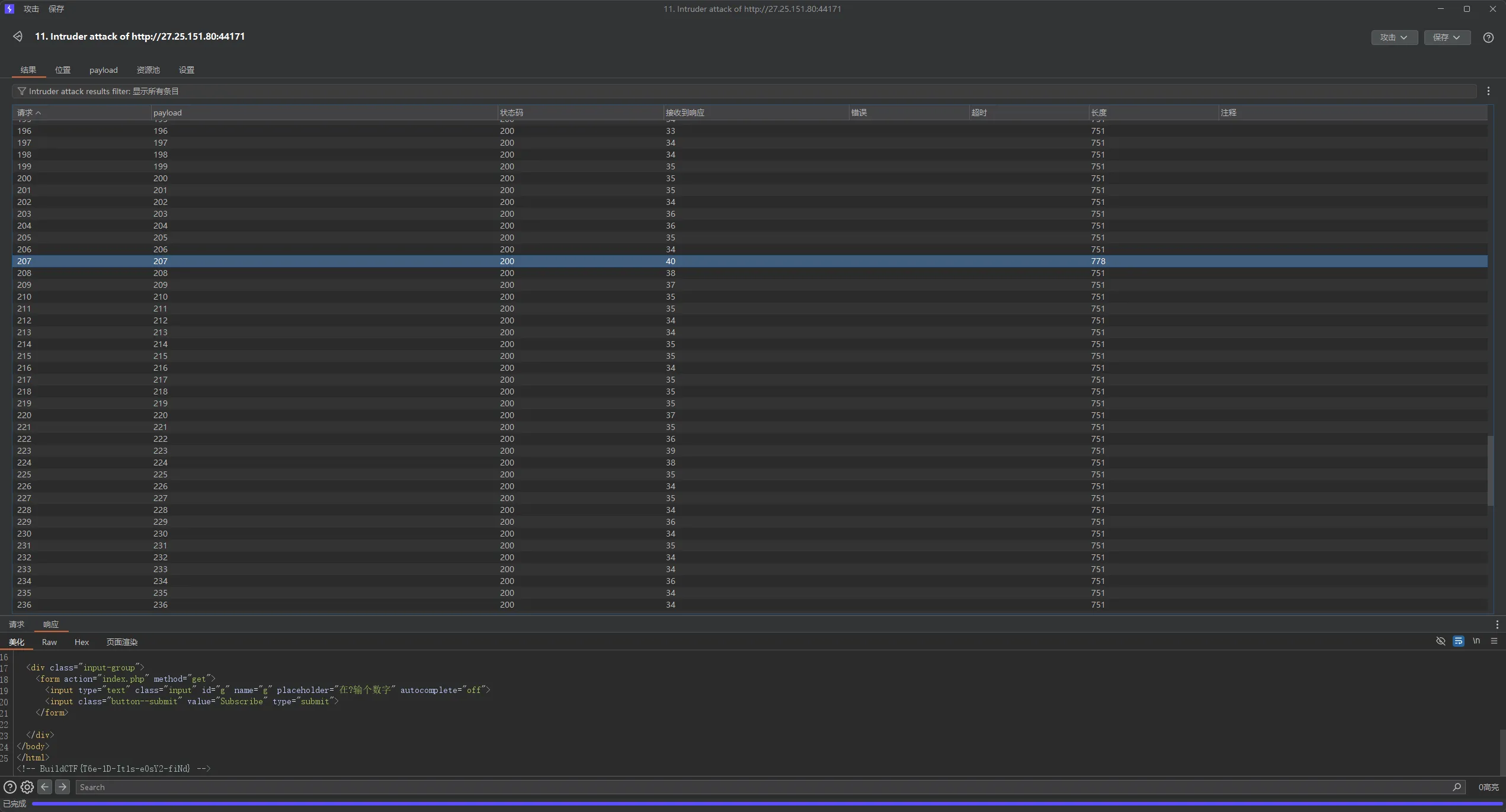Toggle hidden characters eye icon in response
This screenshot has width=1506, height=812.
(1441, 641)
